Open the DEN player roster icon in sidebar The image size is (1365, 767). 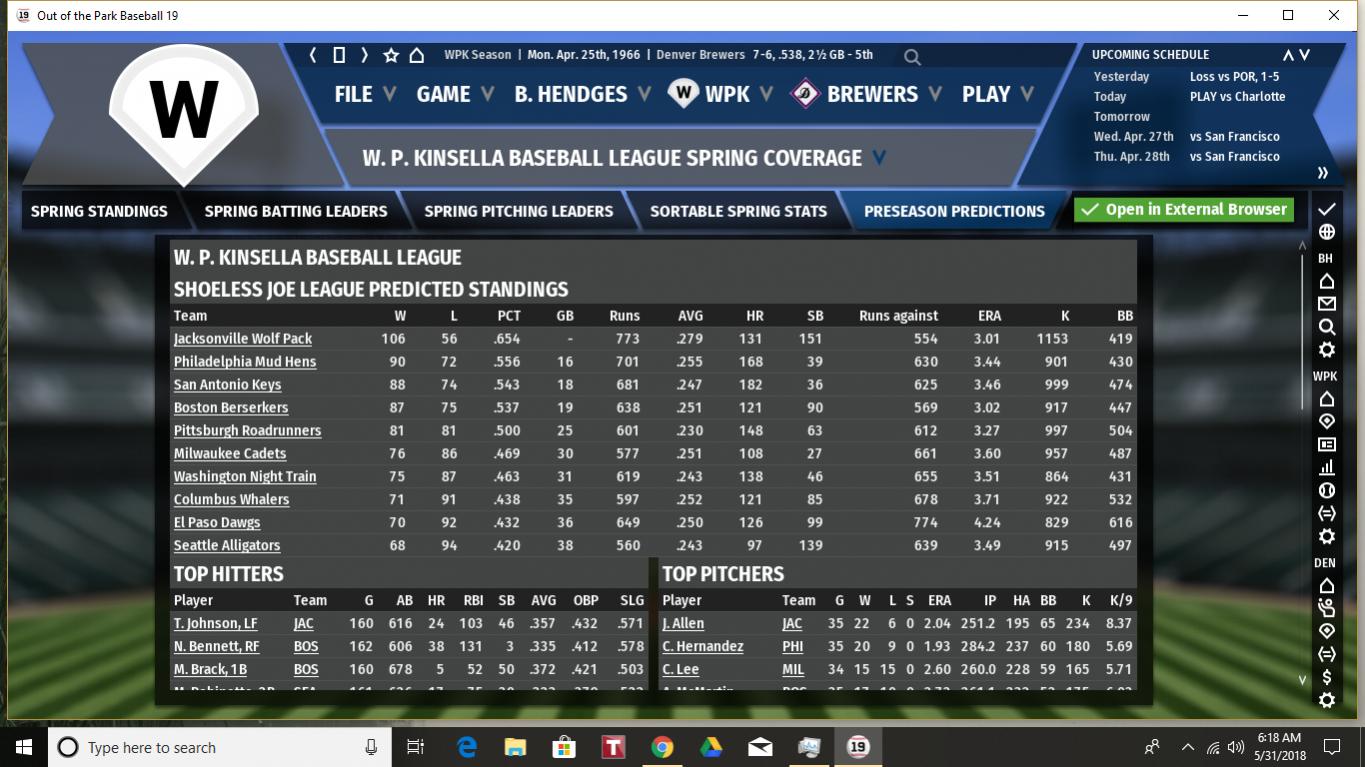[1326, 608]
